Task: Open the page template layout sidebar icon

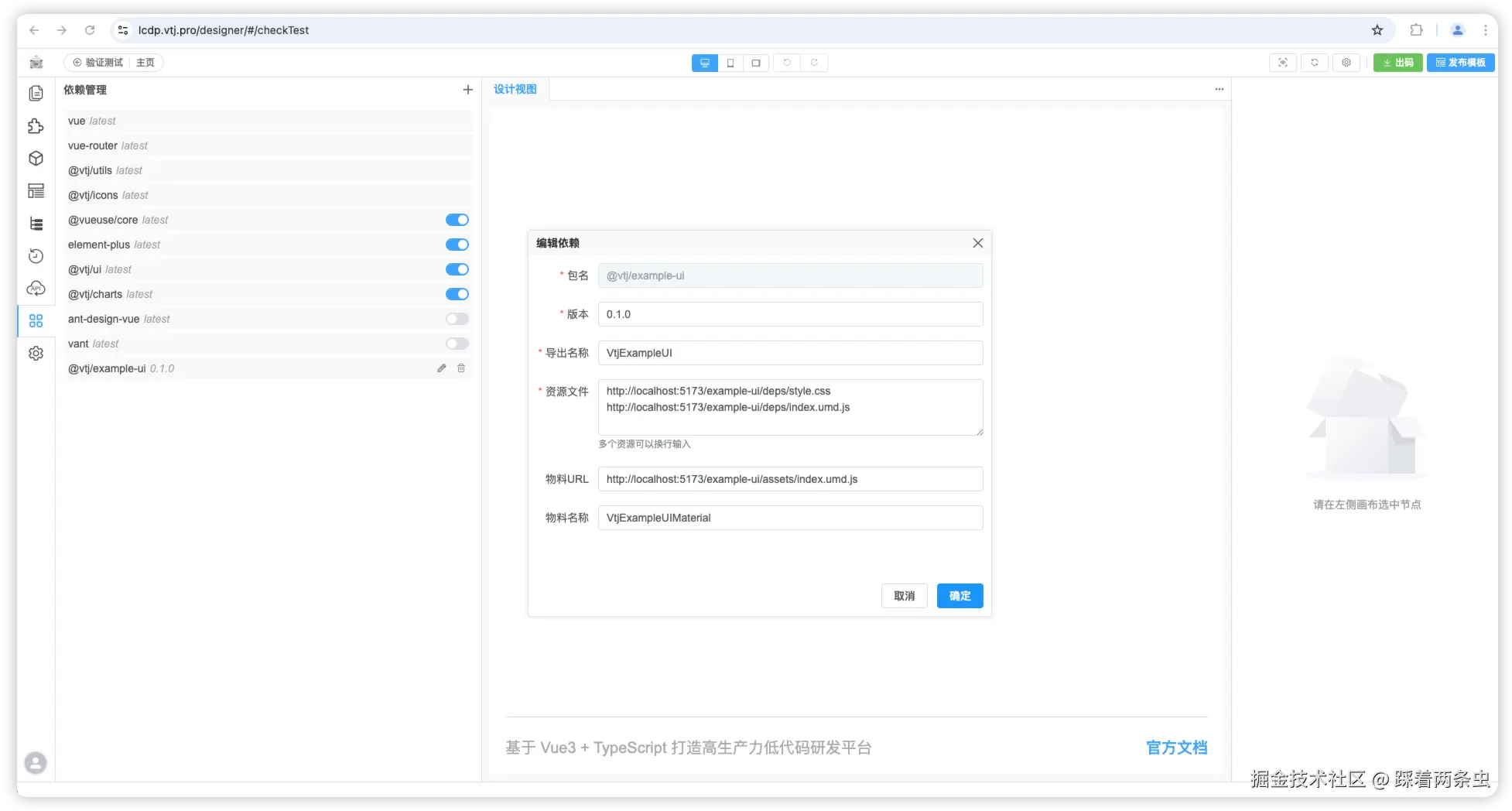Action: coord(36,191)
